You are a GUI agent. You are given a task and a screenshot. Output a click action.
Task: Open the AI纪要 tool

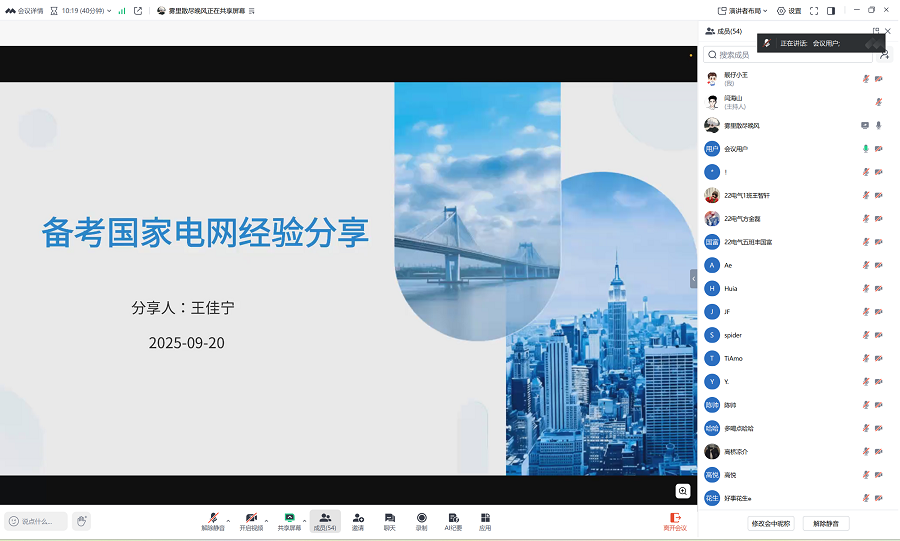(453, 520)
